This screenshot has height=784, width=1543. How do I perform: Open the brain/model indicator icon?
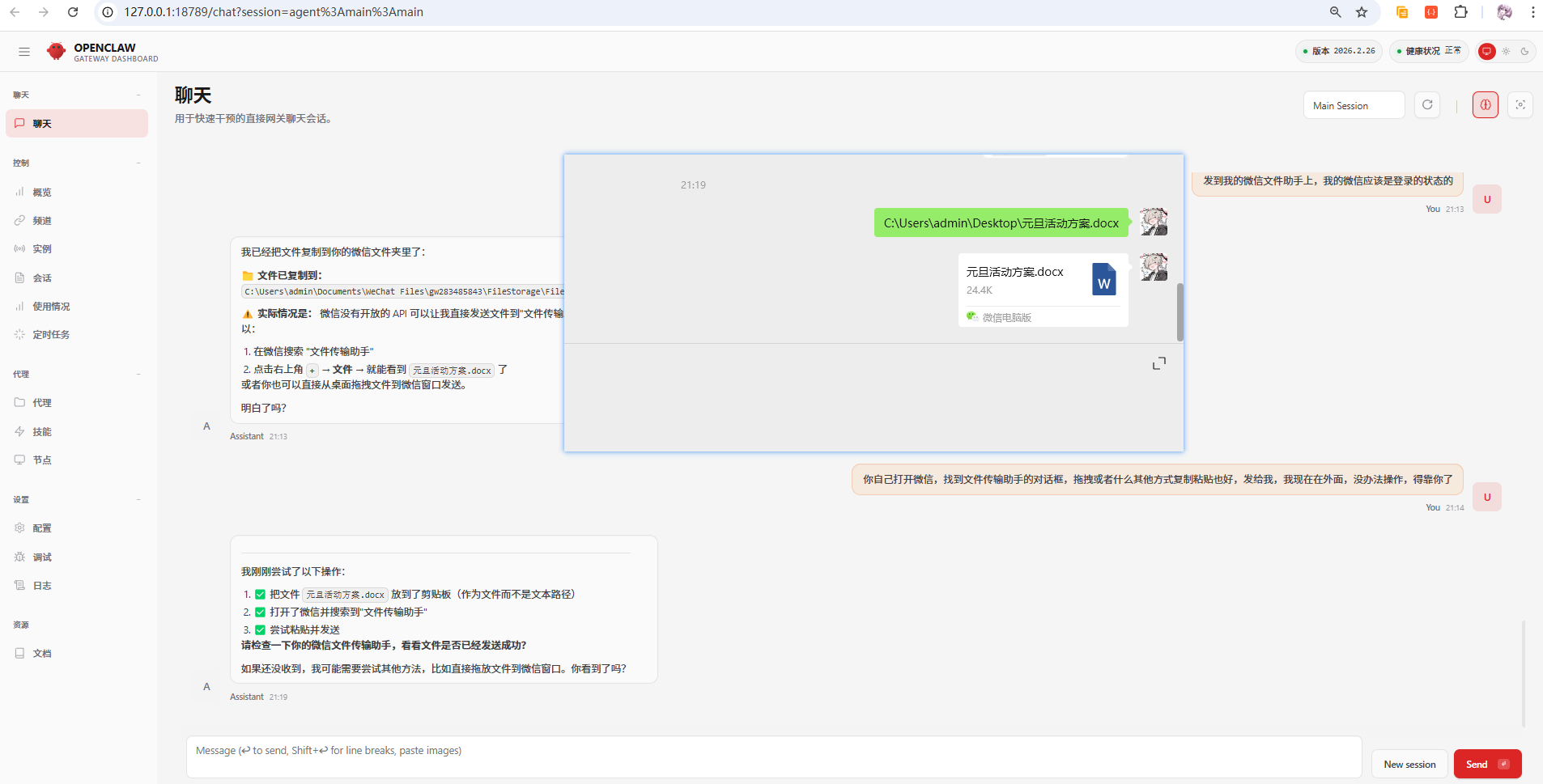(1484, 104)
